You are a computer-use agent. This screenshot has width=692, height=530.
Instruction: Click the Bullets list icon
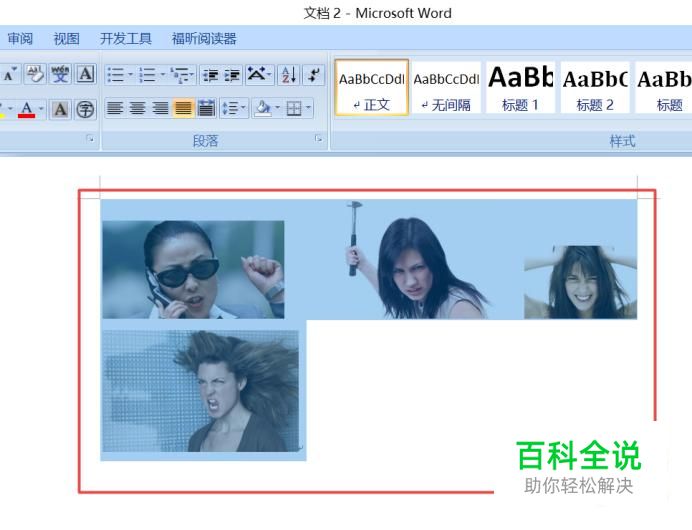pos(116,75)
